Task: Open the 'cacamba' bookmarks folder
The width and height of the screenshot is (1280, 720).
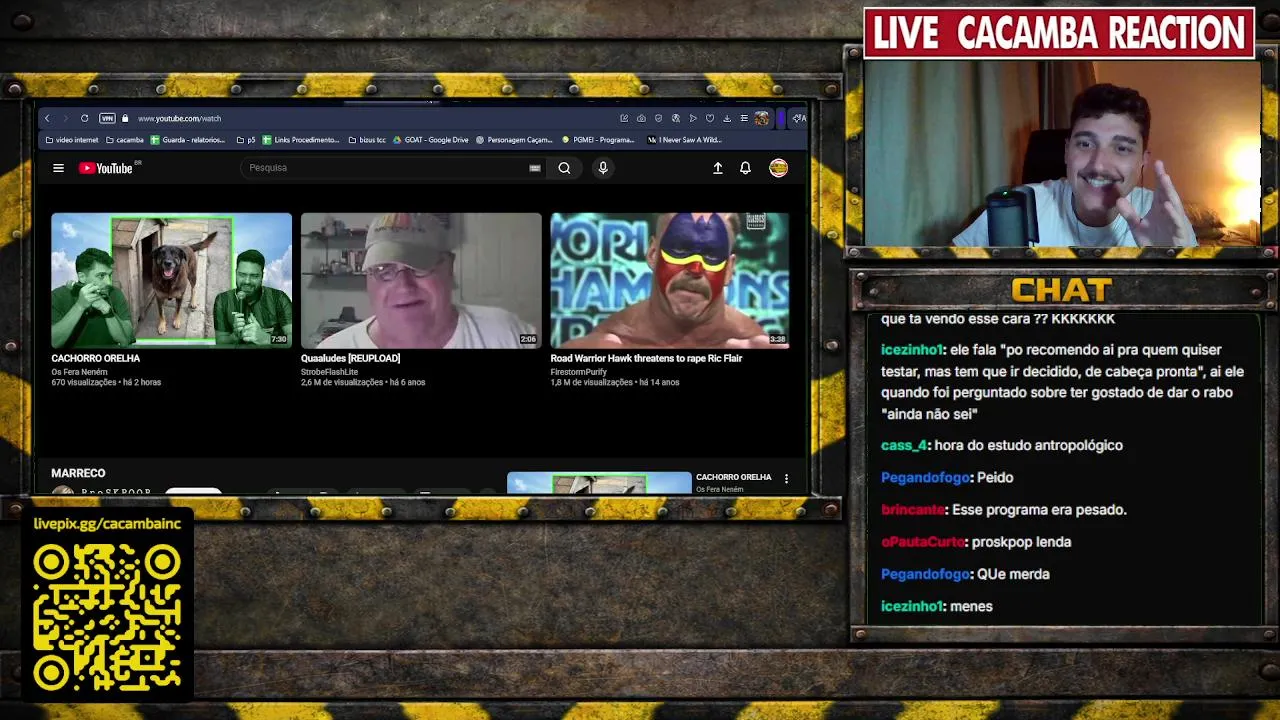Action: tap(125, 140)
